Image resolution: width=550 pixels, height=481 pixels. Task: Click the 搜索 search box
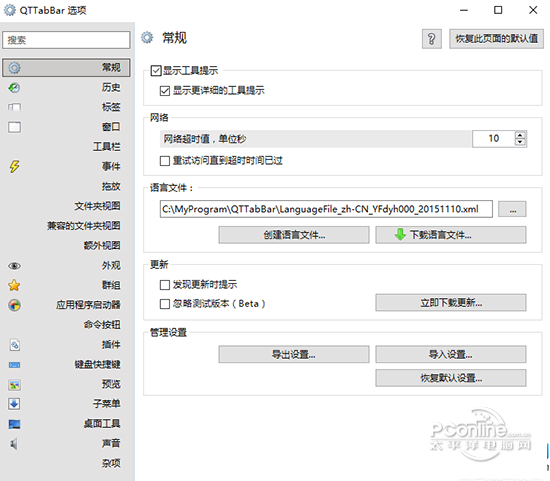click(66, 40)
